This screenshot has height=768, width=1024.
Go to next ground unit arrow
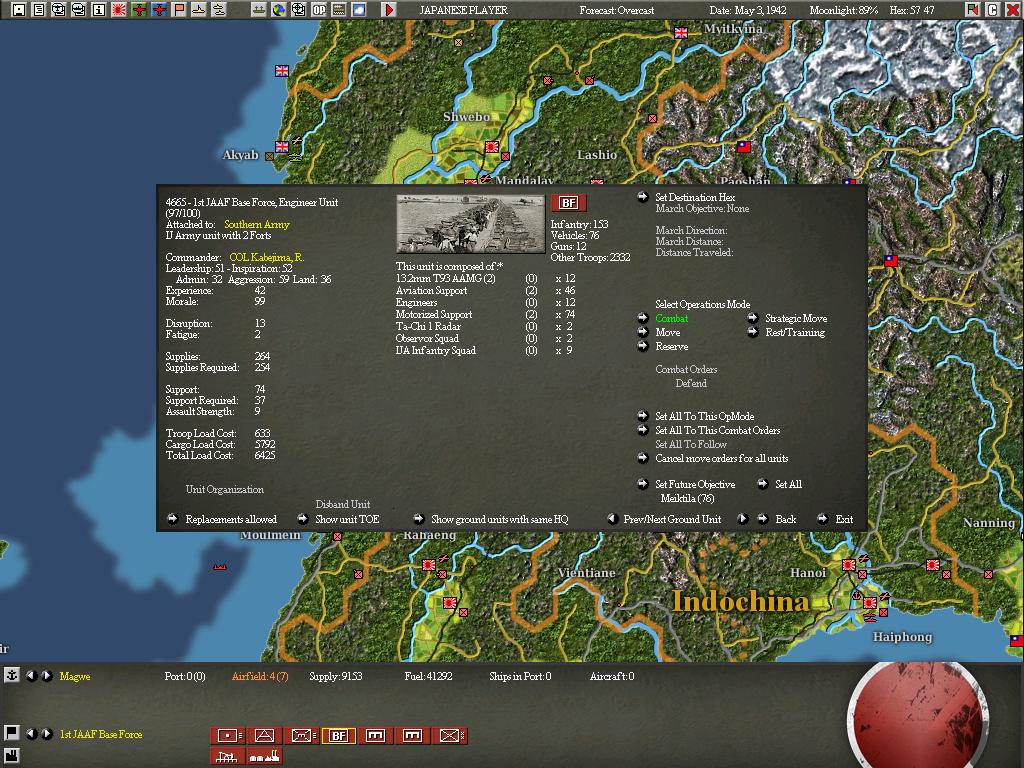[743, 519]
